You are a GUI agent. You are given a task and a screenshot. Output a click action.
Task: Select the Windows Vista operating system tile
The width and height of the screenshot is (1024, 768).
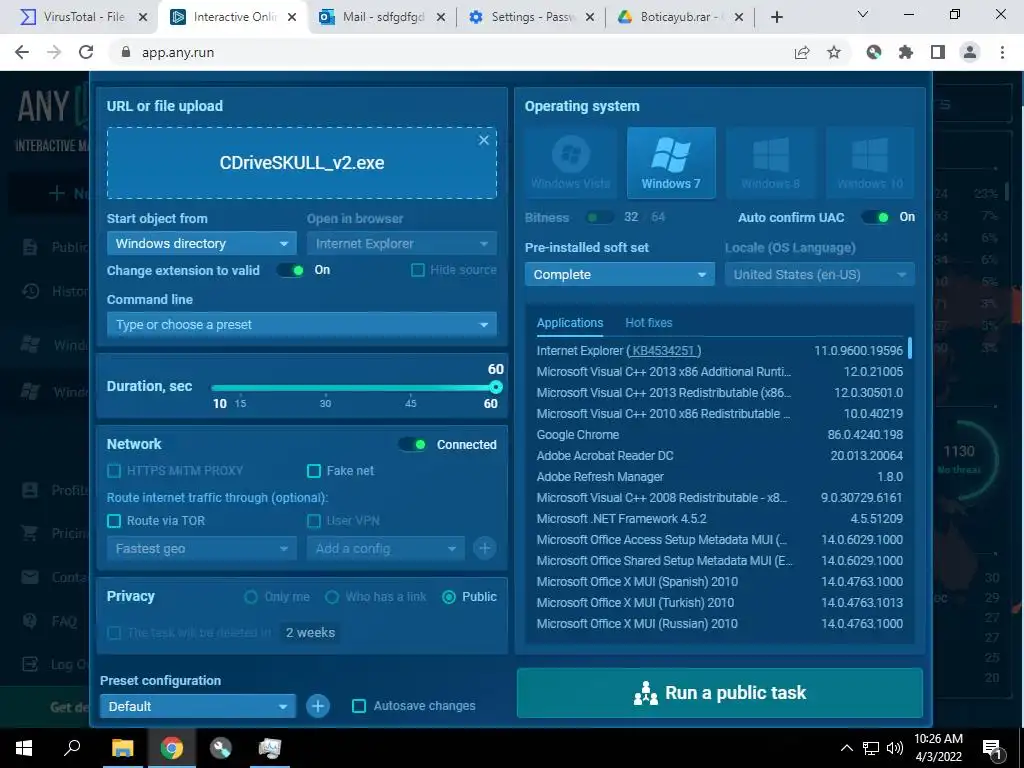point(570,163)
